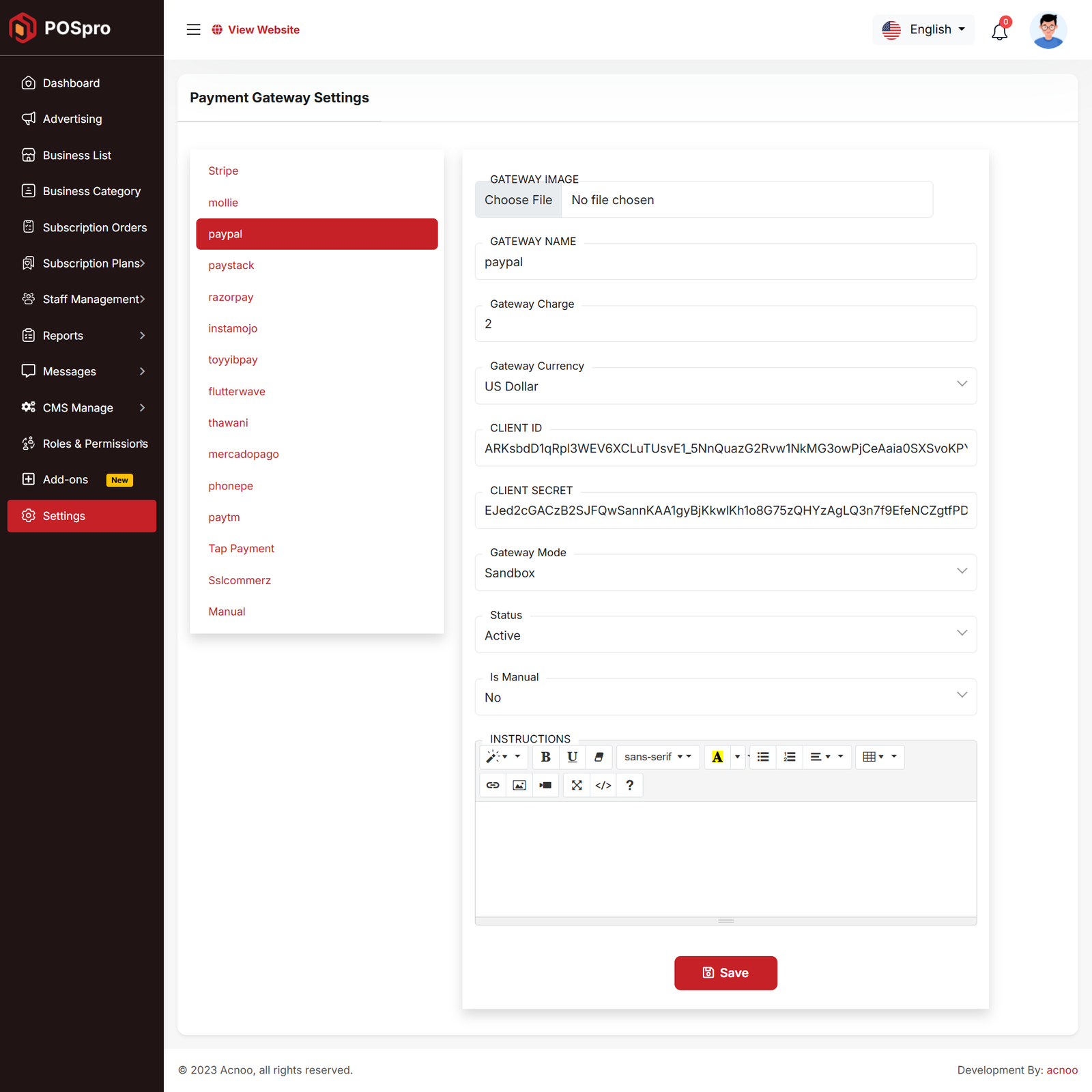Insert picture into instructions editor
Screen dimensions: 1092x1092
click(519, 785)
